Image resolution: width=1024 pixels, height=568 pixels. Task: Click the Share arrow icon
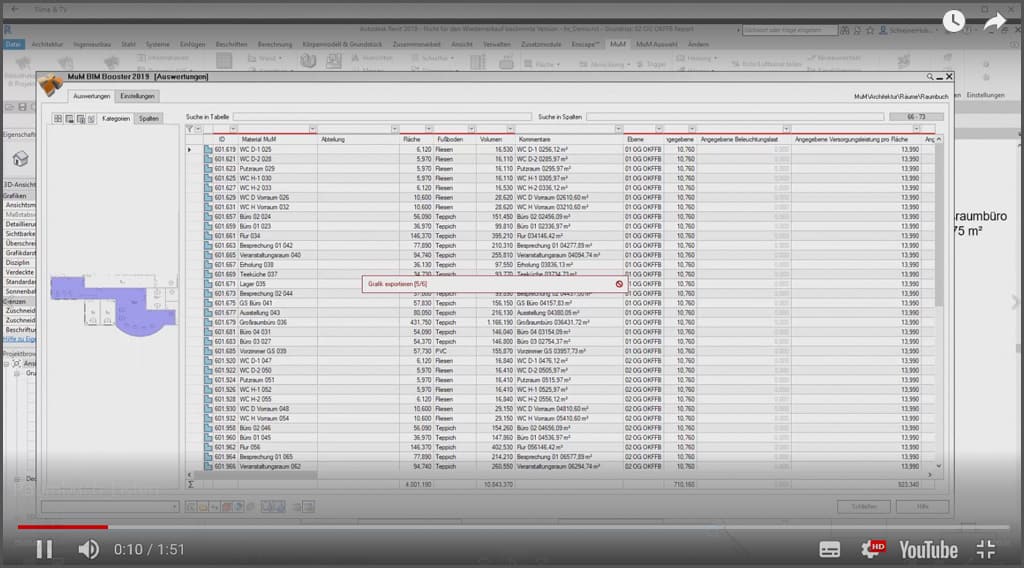(993, 20)
